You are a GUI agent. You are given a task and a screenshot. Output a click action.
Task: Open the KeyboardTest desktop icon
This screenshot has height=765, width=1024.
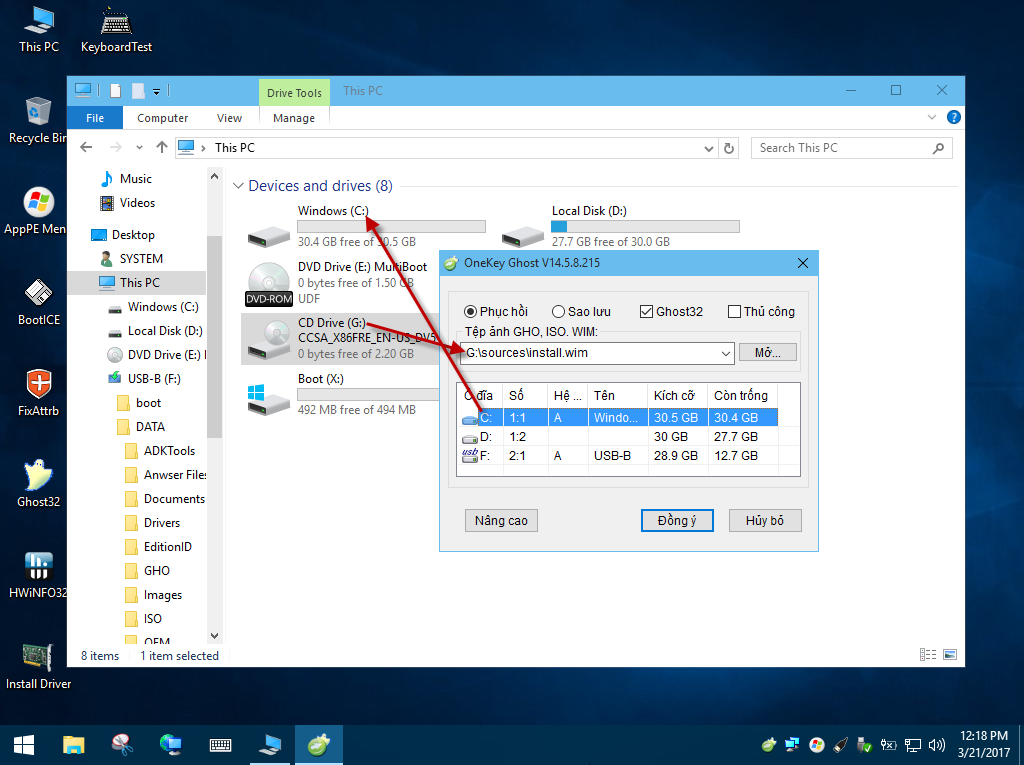[x=116, y=29]
